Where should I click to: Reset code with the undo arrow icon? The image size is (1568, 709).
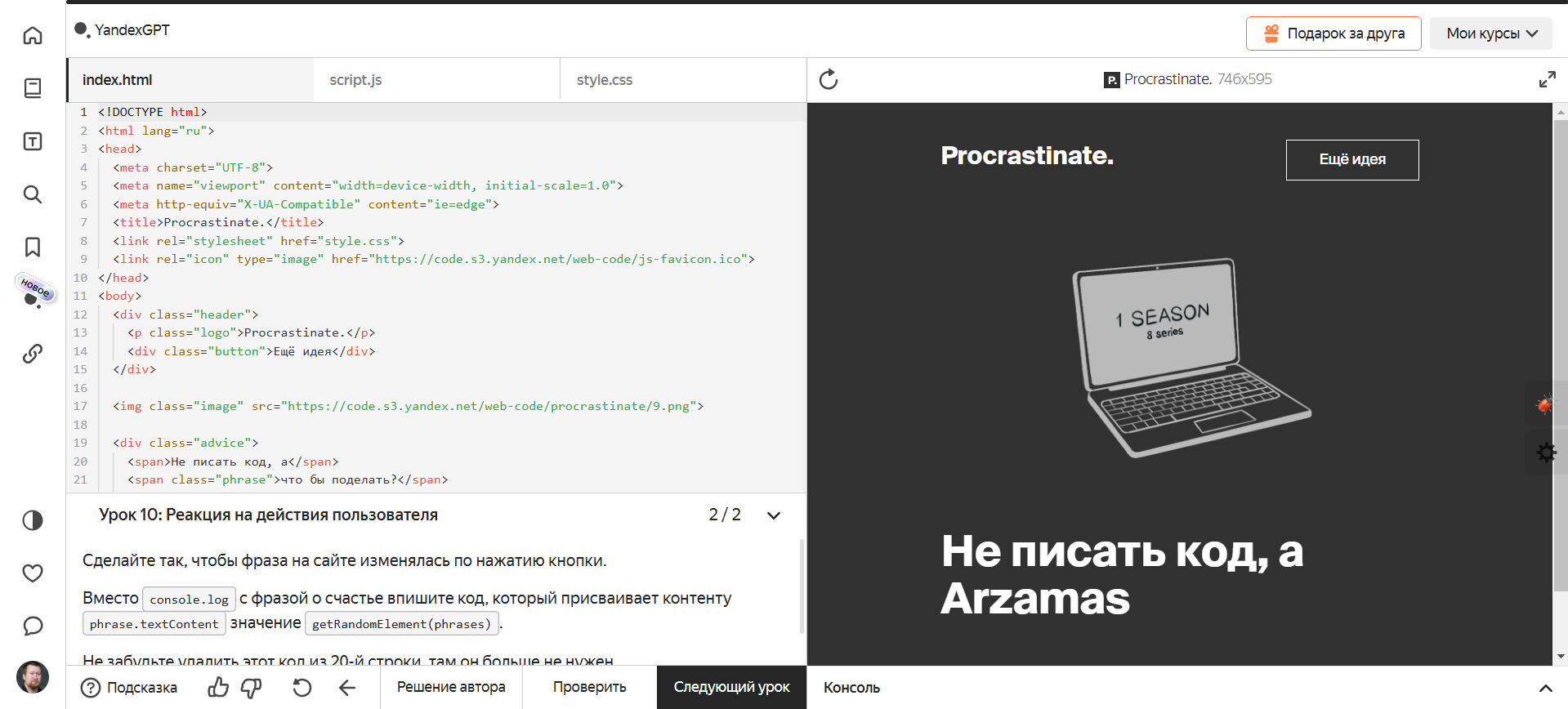(x=302, y=688)
